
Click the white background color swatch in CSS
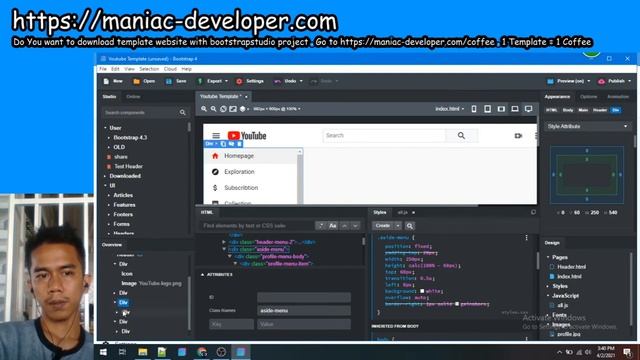coord(422,291)
